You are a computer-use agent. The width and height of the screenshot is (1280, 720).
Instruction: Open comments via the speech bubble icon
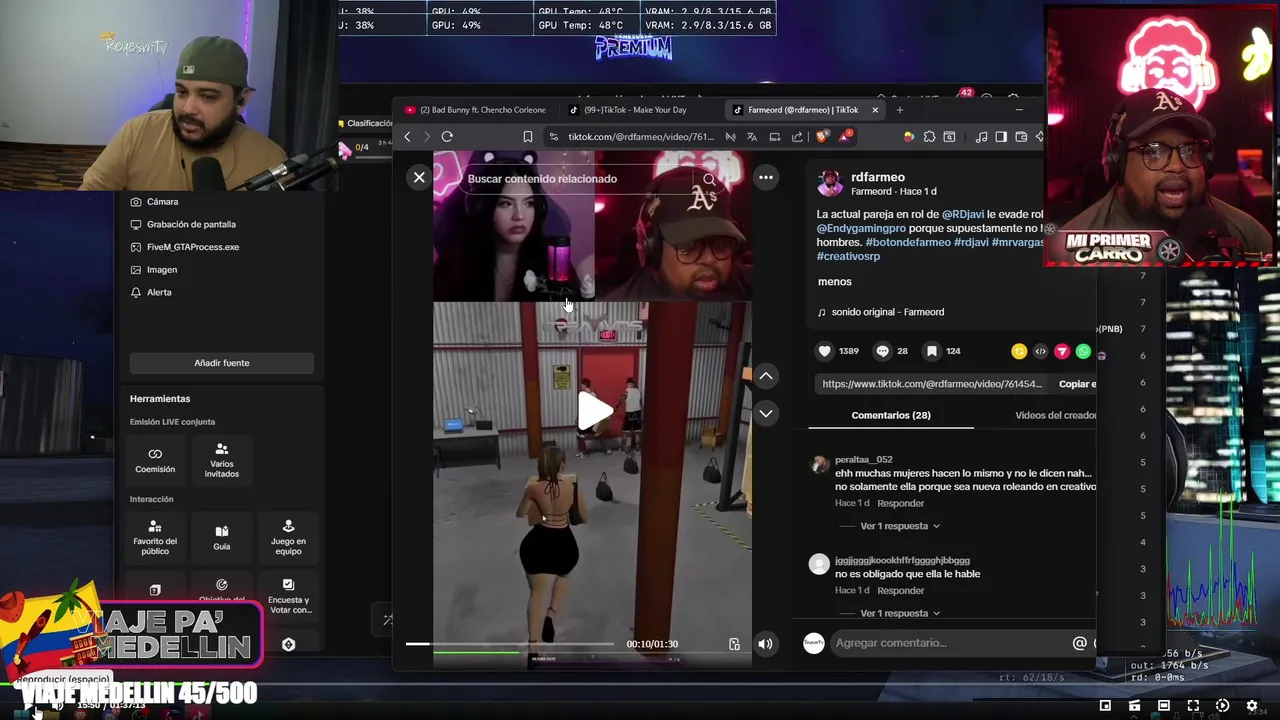tap(882, 351)
